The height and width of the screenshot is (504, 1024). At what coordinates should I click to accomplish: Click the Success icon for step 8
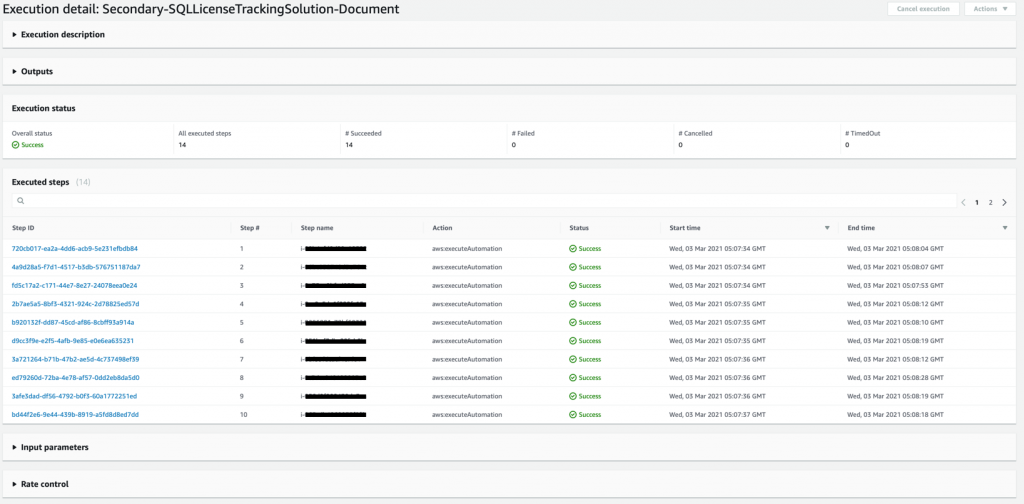(x=573, y=377)
